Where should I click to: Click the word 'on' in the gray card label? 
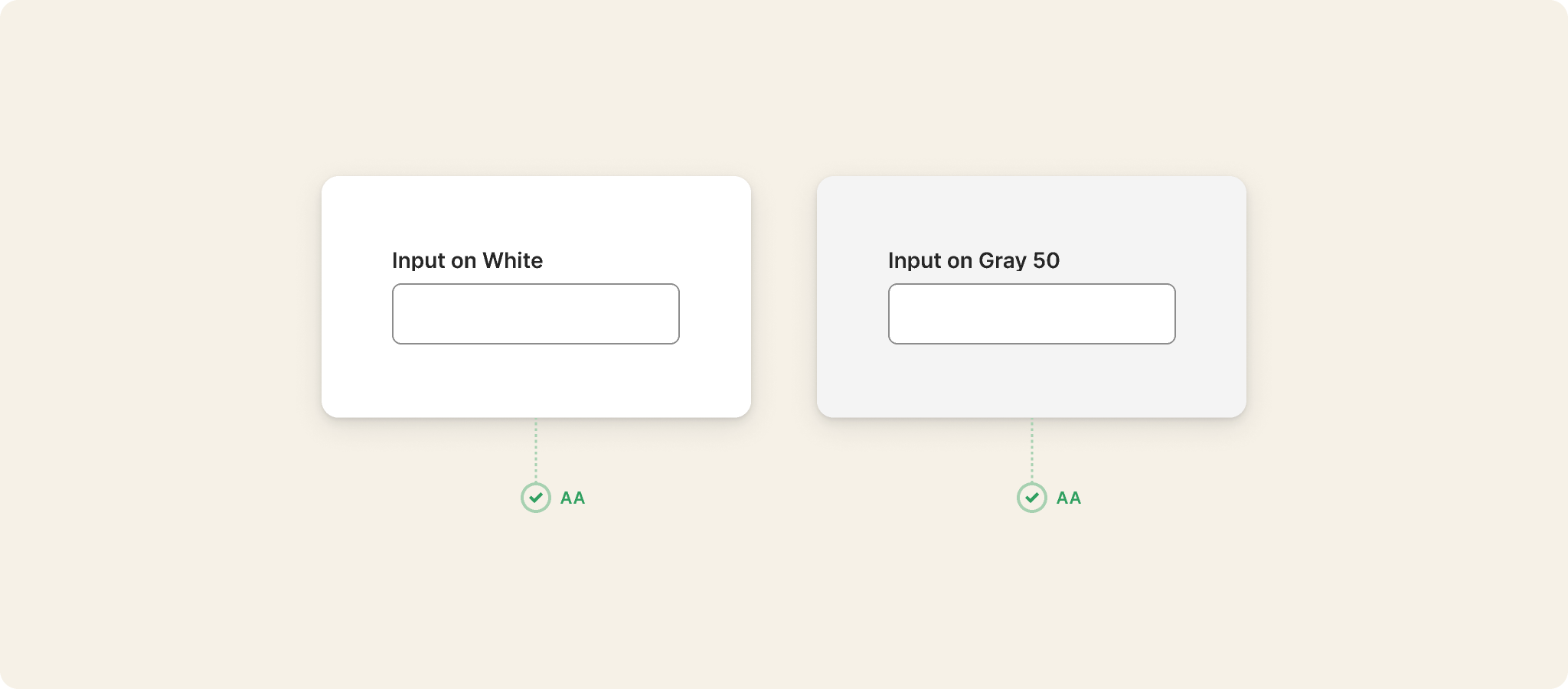click(960, 263)
